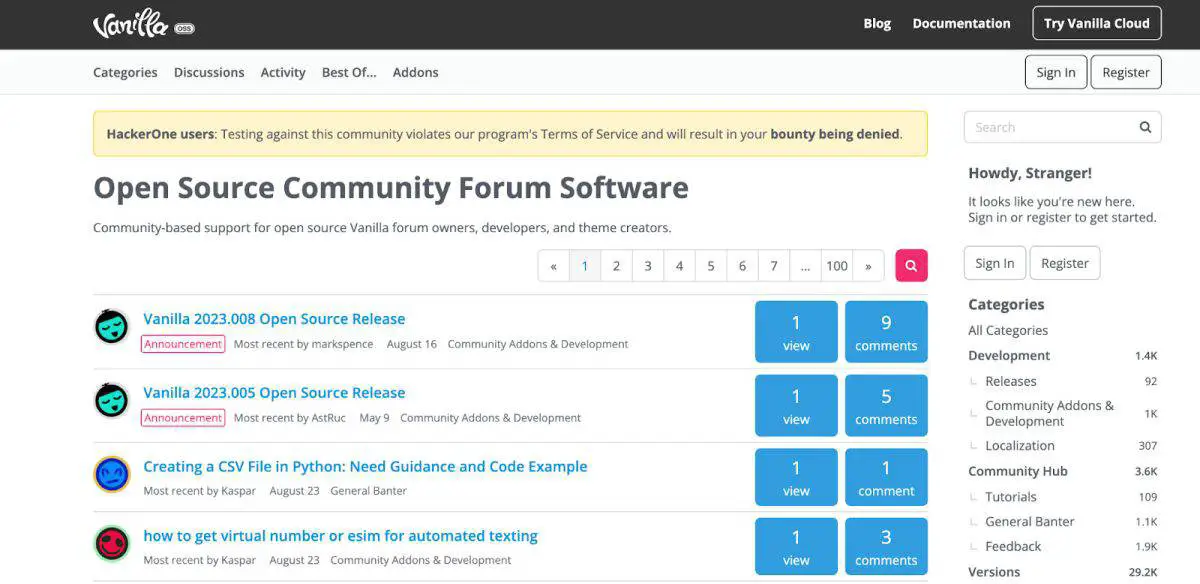The height and width of the screenshot is (584, 1200).
Task: Open All Categories in sidebar
Action: click(x=1008, y=330)
